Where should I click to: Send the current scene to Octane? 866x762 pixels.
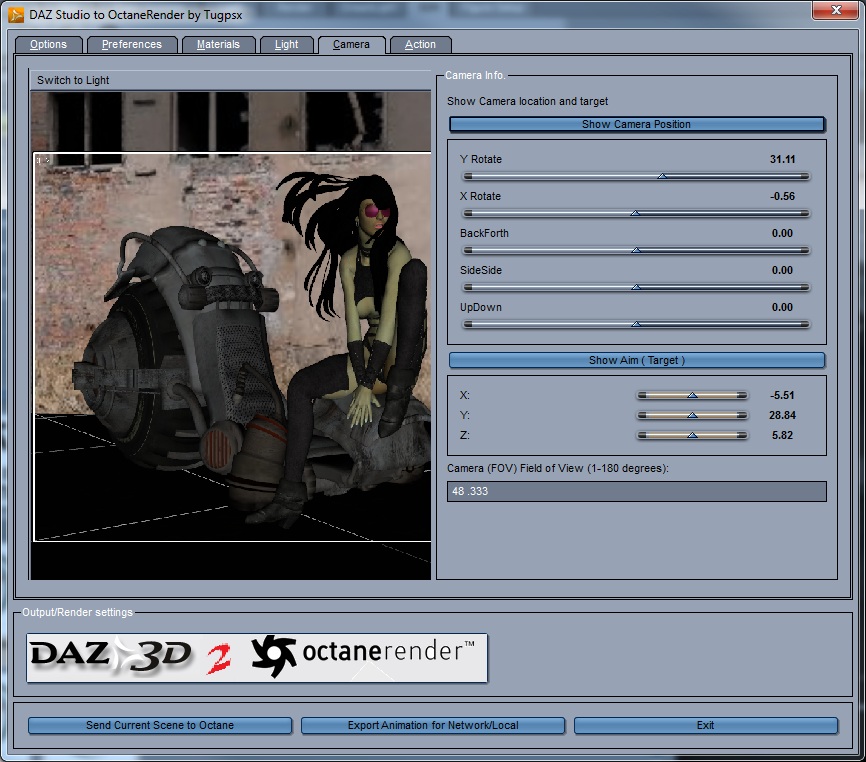coord(160,725)
